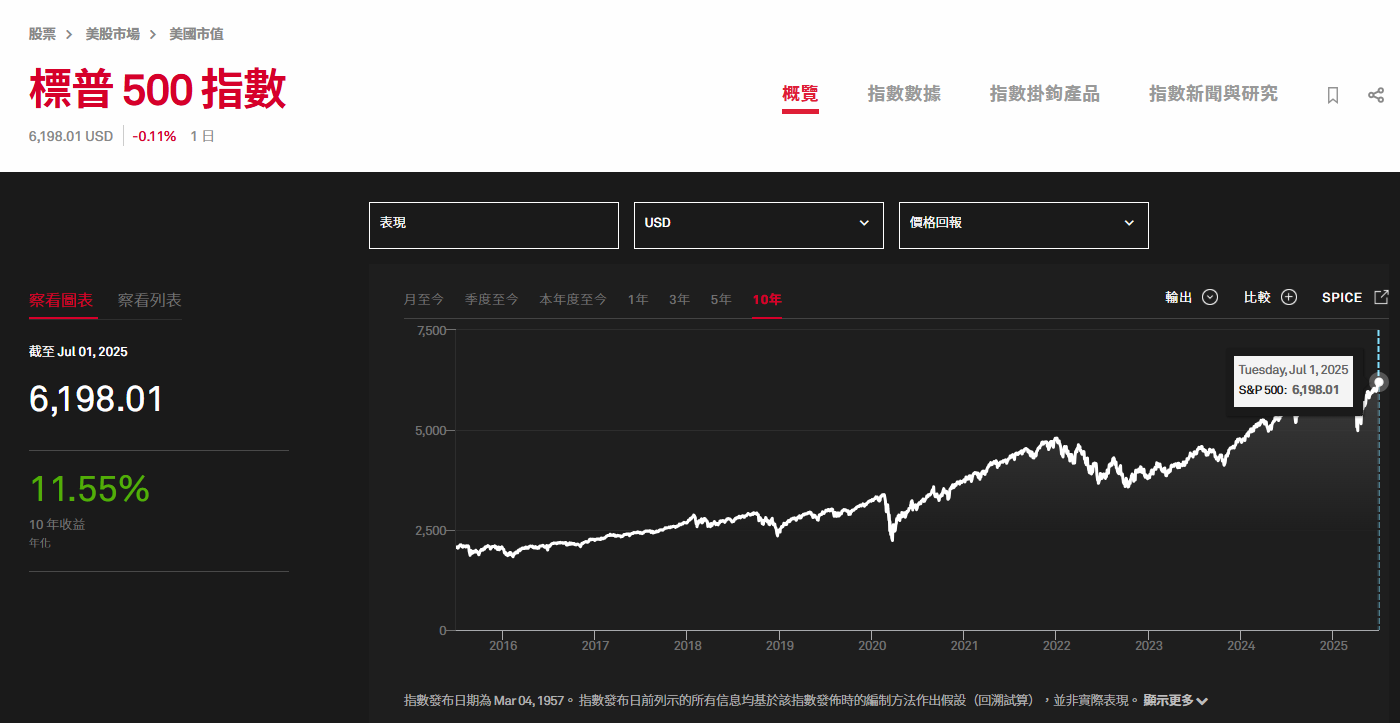The height and width of the screenshot is (723, 1400).
Task: Expand the 顯示更多 disclaimer text
Action: coord(1176,700)
